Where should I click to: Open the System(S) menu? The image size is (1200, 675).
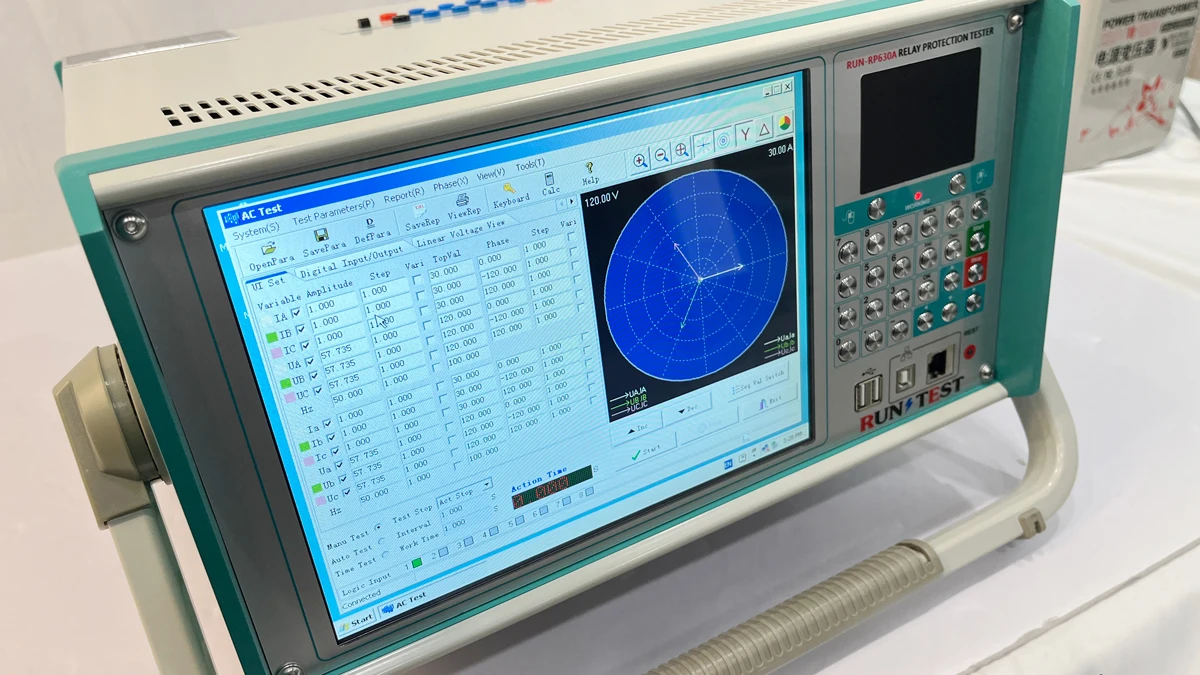point(256,229)
